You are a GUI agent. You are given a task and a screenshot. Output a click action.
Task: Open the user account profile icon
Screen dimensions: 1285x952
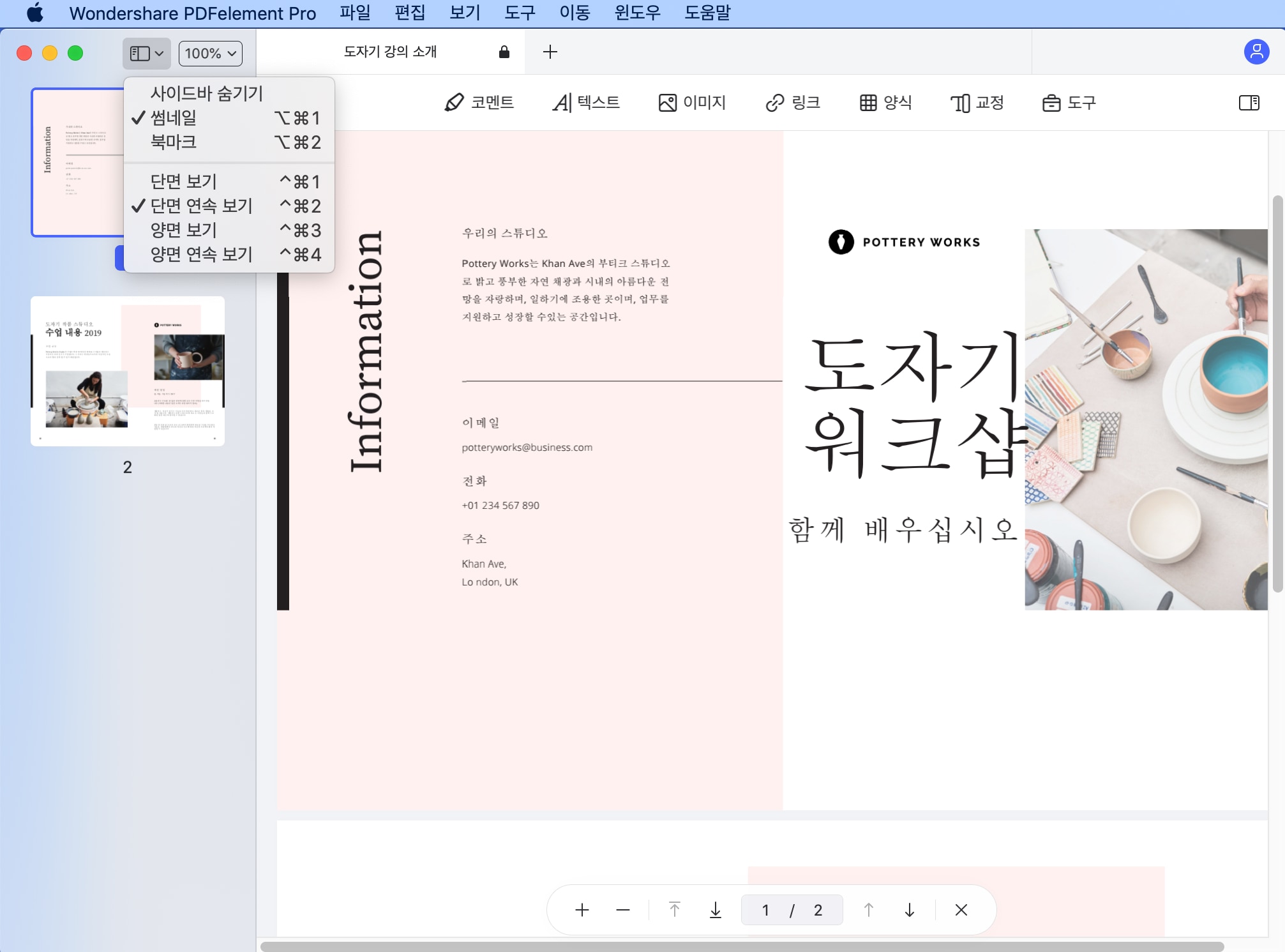coord(1256,52)
